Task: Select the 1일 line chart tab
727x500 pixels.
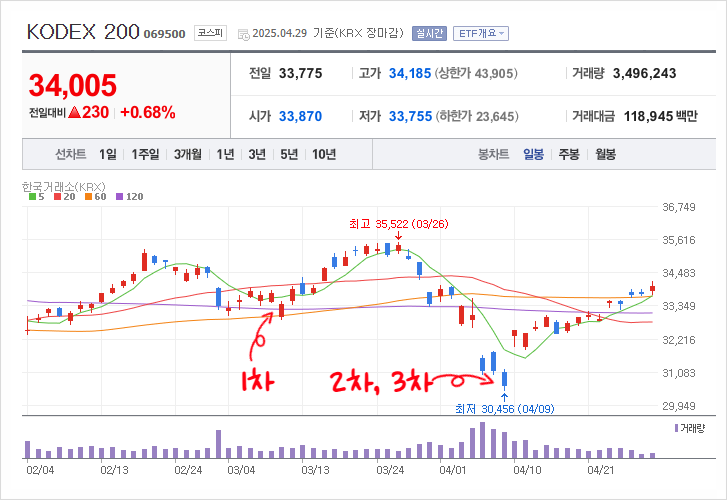Action: pos(108,154)
